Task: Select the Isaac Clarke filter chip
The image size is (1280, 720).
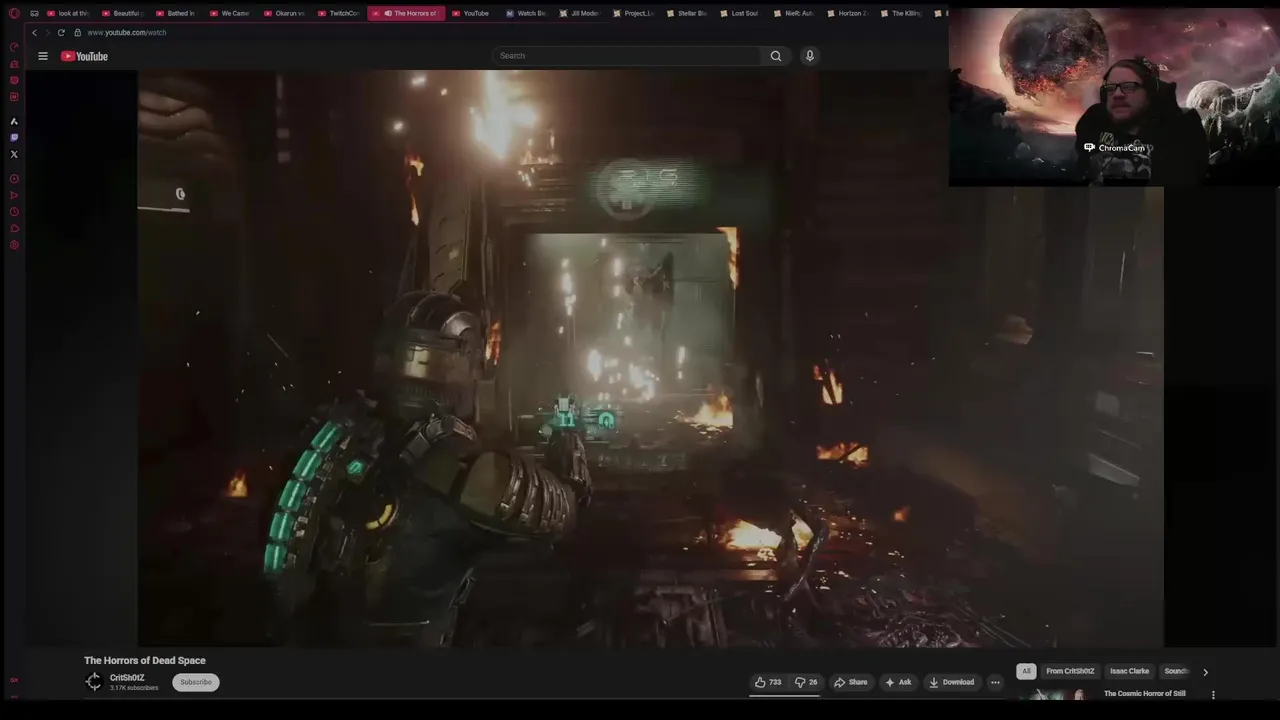Action: (1129, 671)
